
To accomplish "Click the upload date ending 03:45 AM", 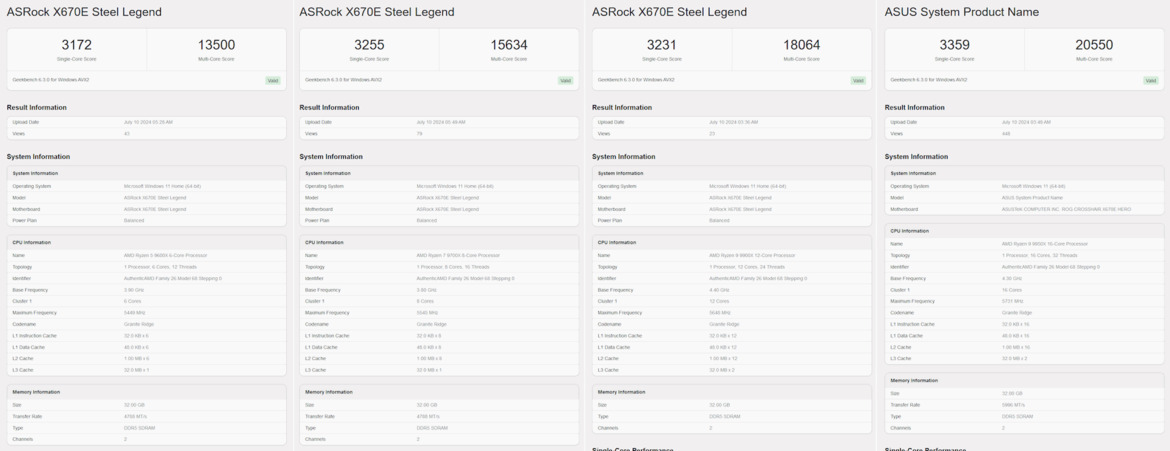I will (1026, 122).
